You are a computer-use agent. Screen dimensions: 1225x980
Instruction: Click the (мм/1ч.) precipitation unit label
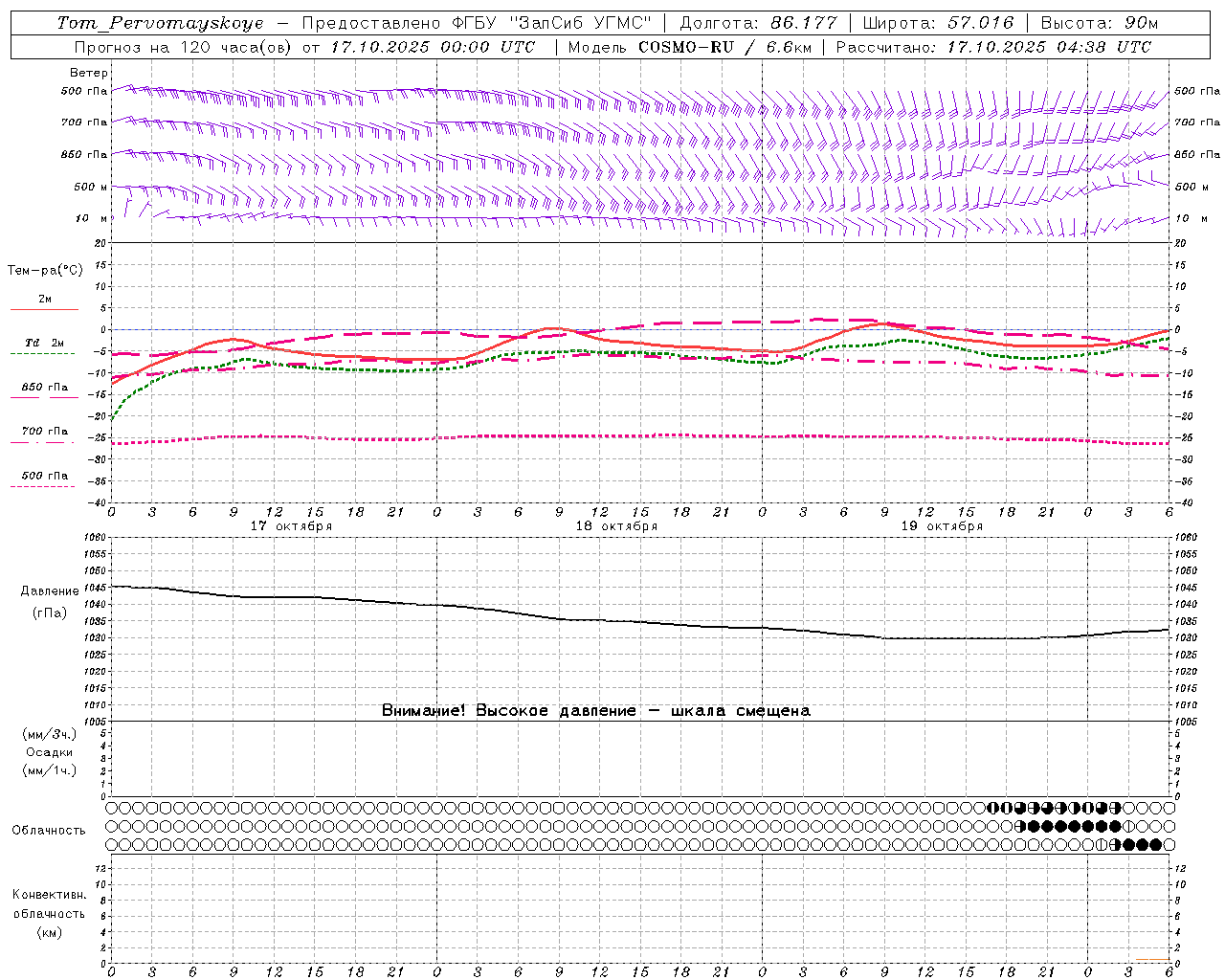[x=50, y=770]
